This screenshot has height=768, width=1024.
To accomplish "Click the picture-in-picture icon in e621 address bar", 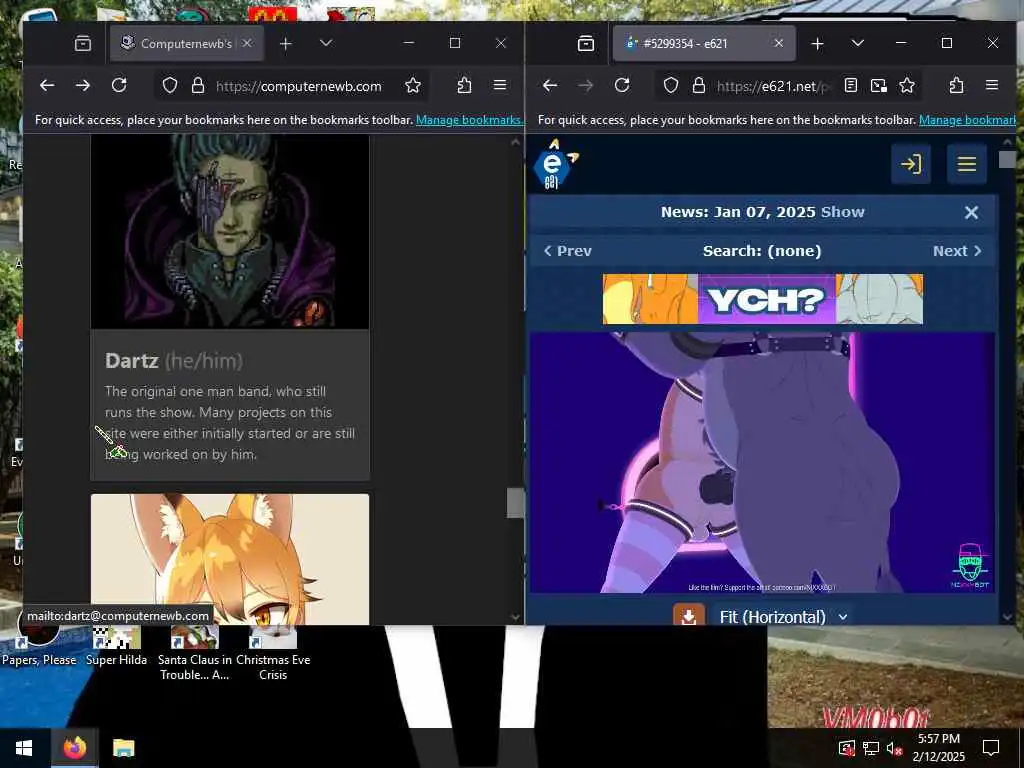I will click(x=879, y=86).
